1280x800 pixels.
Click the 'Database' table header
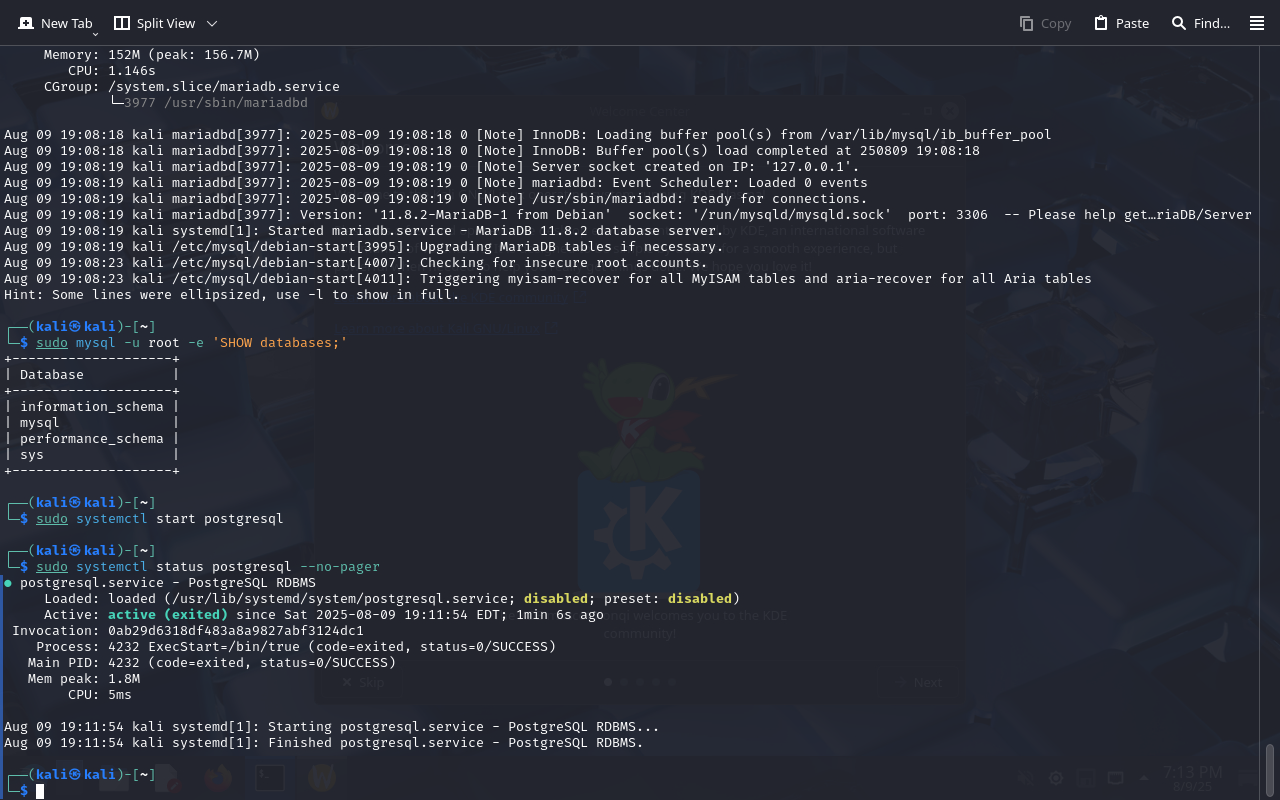coord(92,375)
